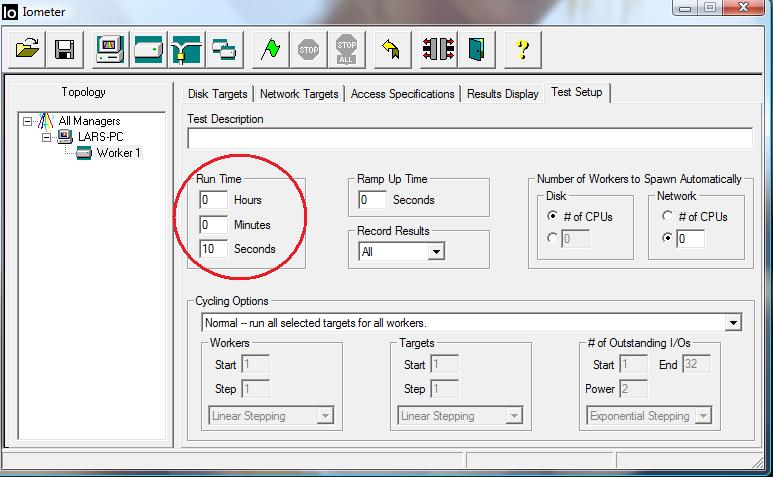Click the Workers Step field
This screenshot has height=477, width=773.
pyautogui.click(x=255, y=389)
